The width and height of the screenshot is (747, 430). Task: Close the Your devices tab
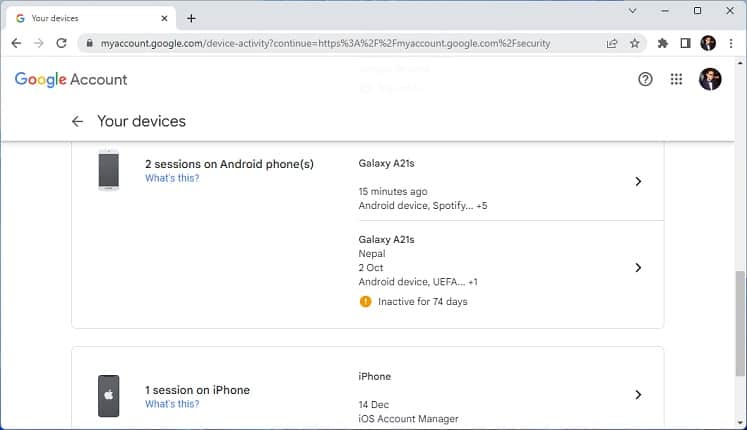point(164,18)
